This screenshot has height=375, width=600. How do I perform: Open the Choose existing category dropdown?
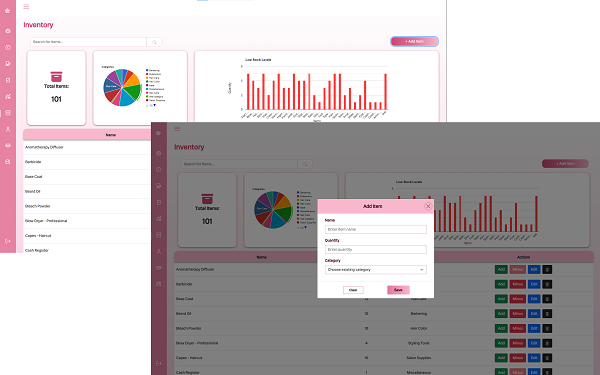point(375,270)
